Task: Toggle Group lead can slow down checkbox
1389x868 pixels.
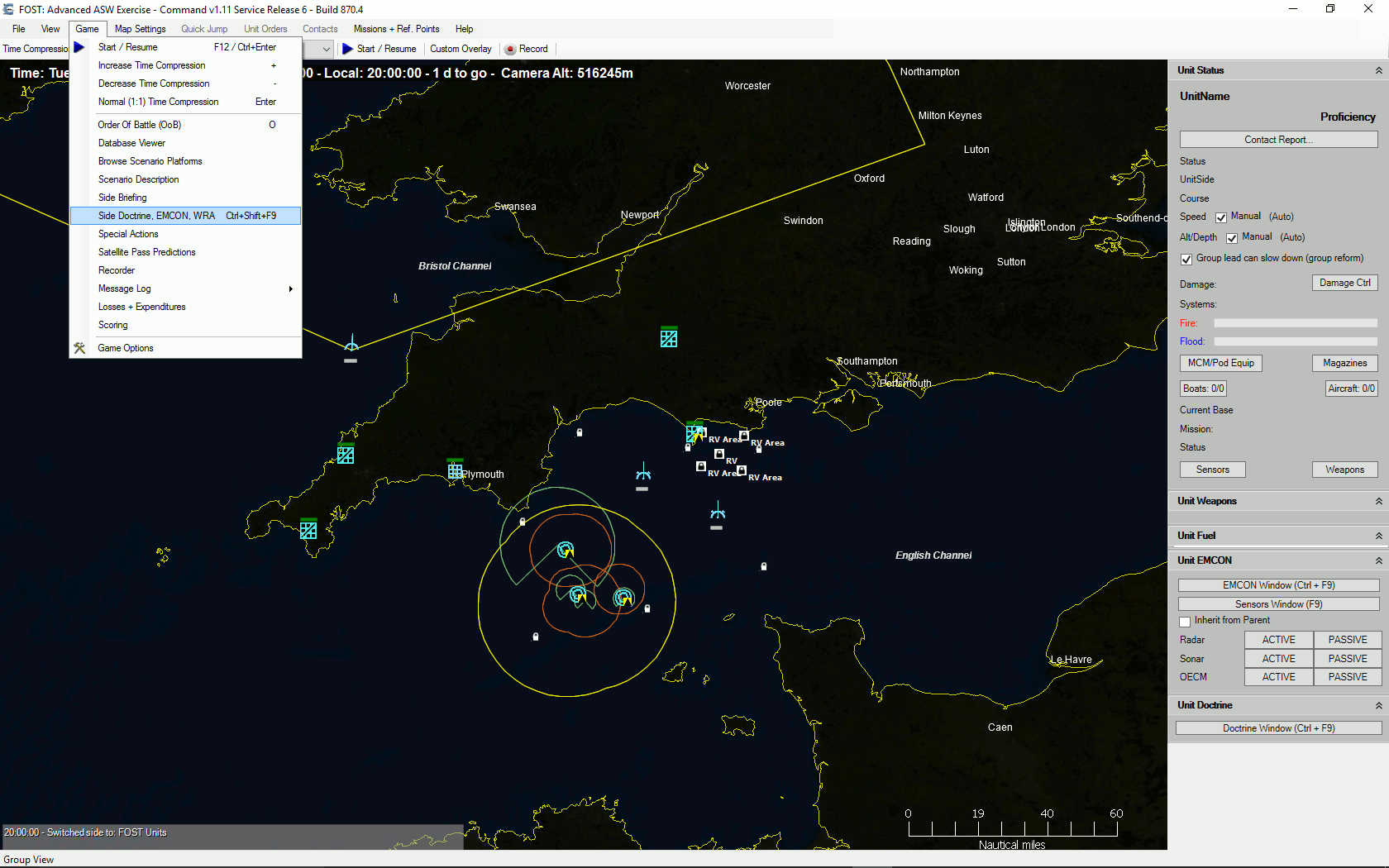Action: pyautogui.click(x=1186, y=259)
